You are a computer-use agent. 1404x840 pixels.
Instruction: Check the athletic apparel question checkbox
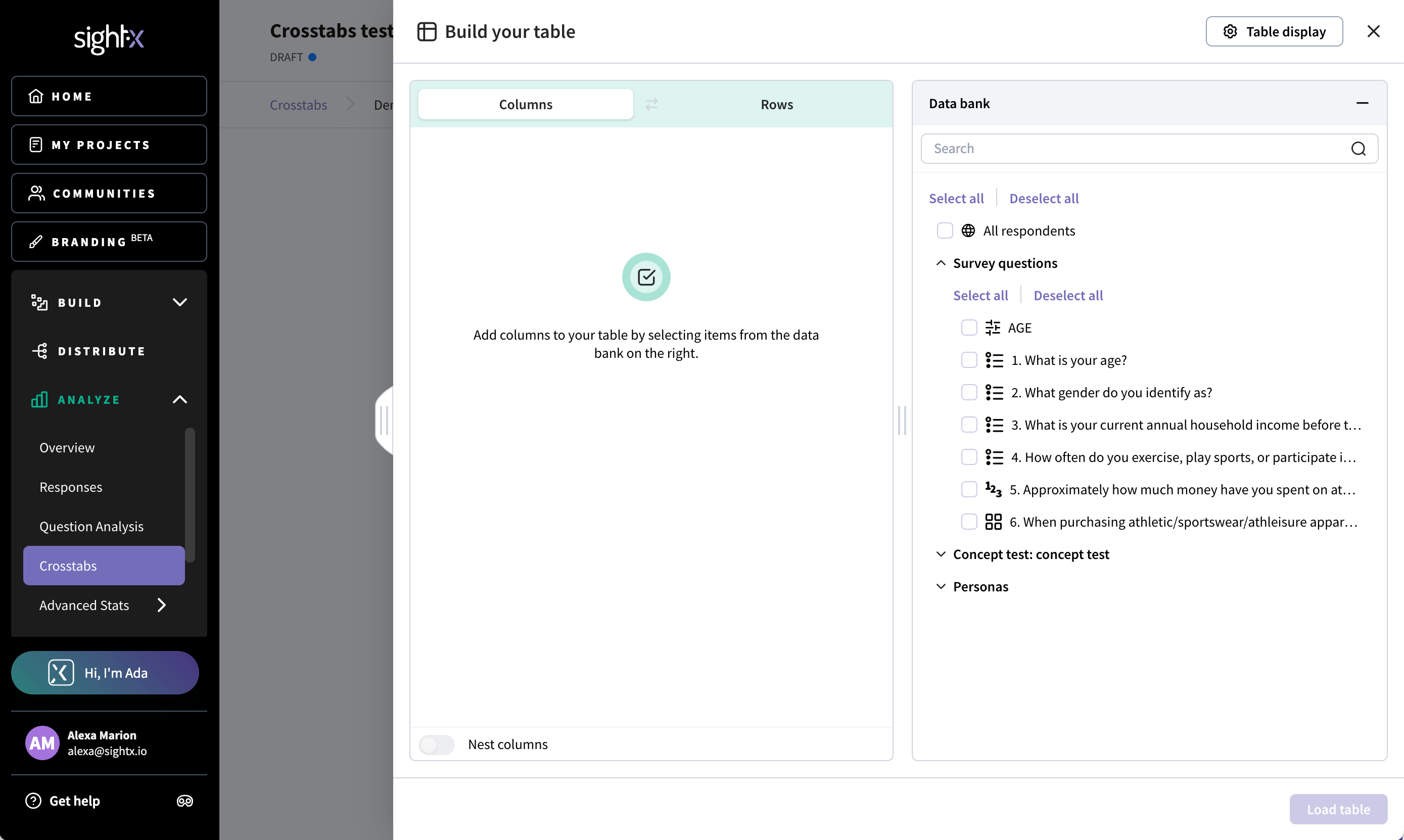pyautogui.click(x=969, y=521)
